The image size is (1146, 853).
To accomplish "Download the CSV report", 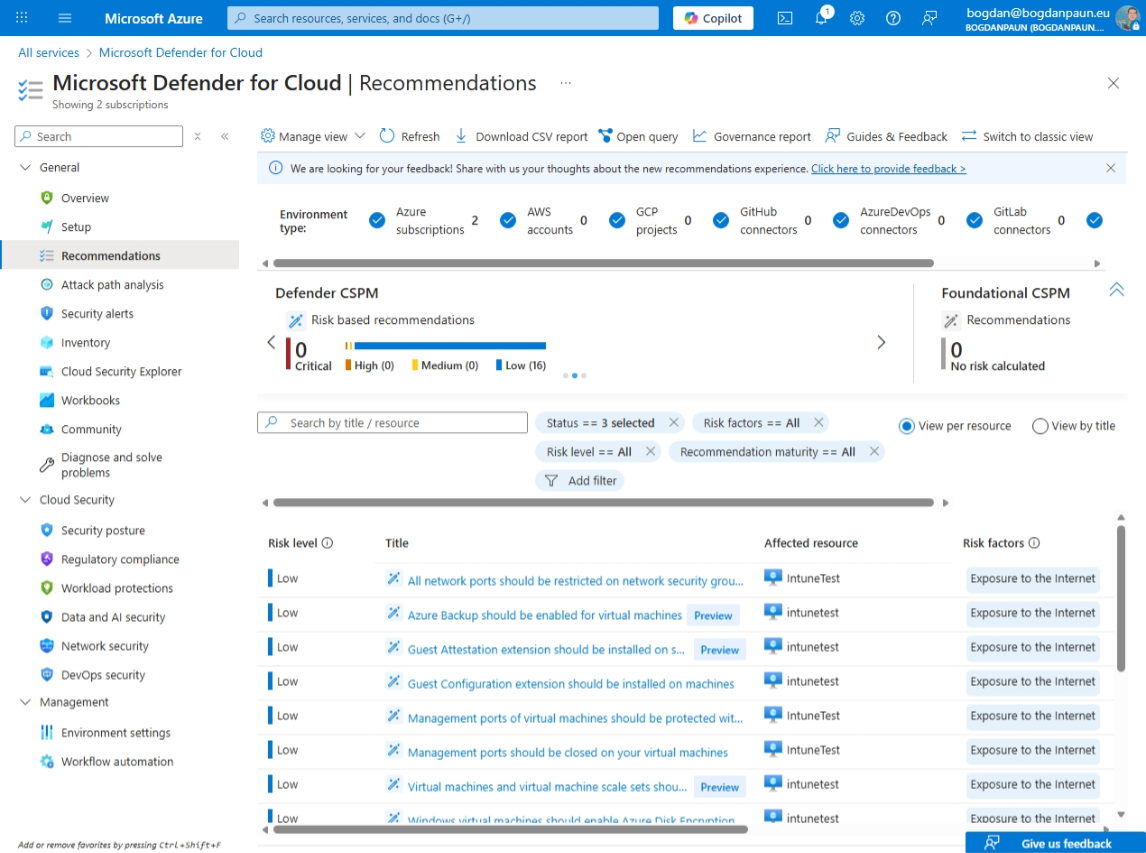I will coord(527,136).
